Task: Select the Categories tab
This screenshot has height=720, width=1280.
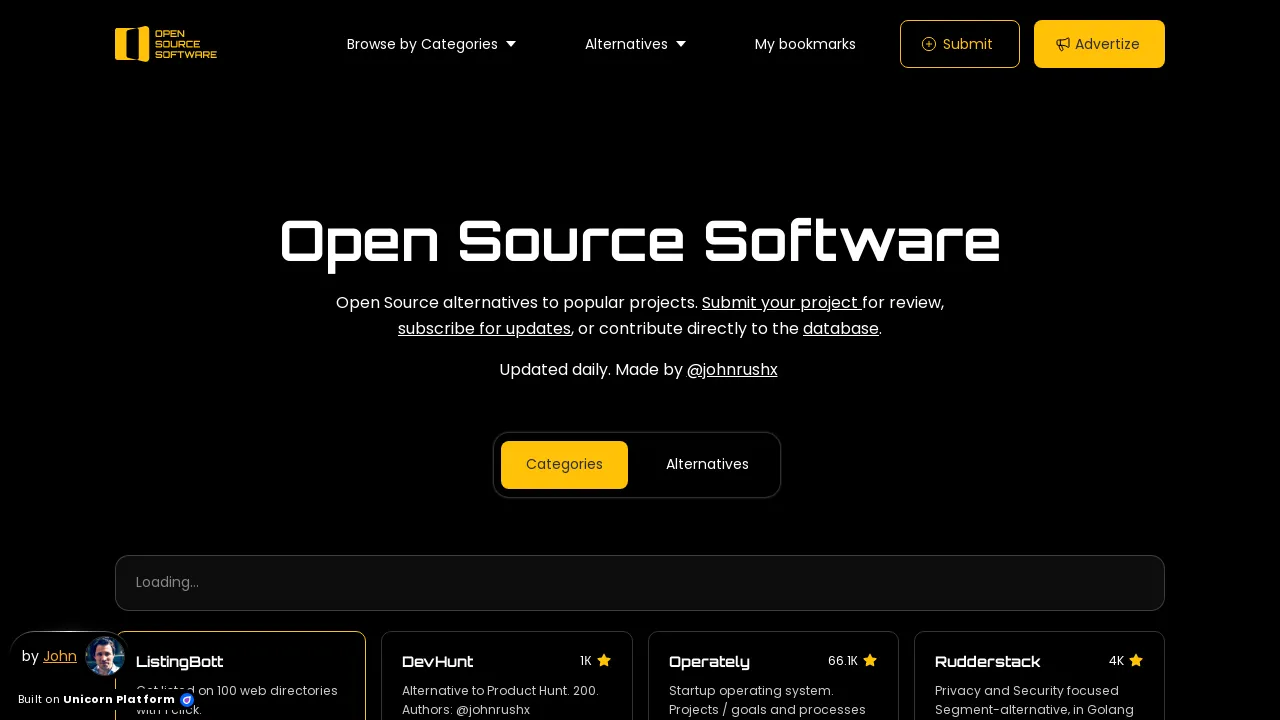Action: click(564, 464)
